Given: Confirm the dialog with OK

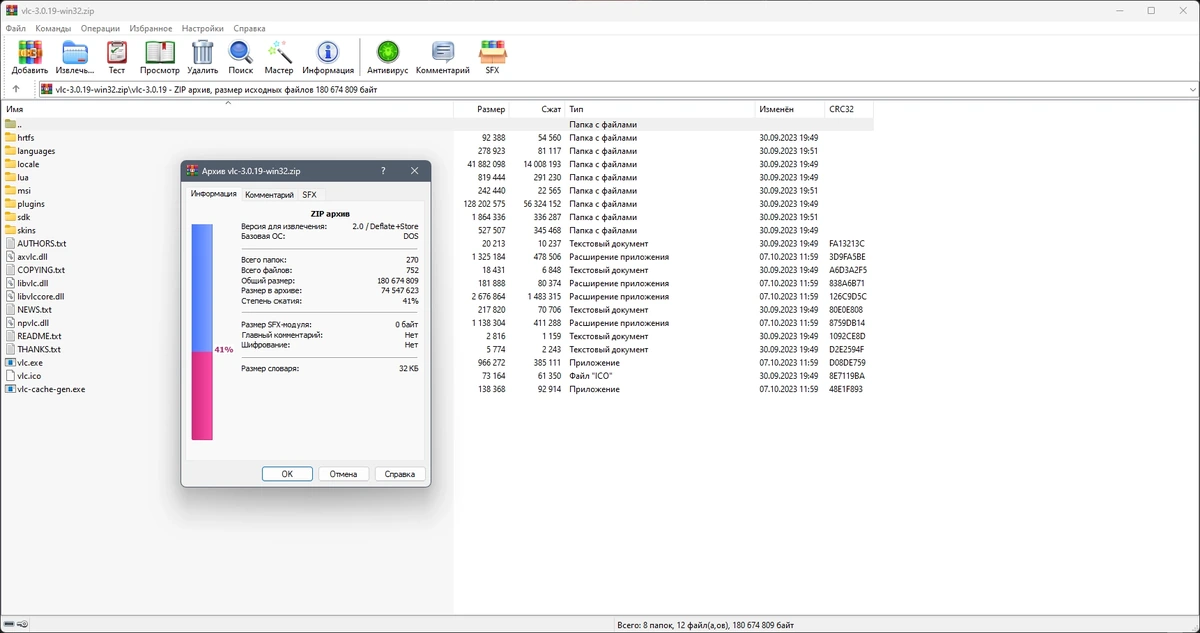Looking at the screenshot, I should coord(287,474).
